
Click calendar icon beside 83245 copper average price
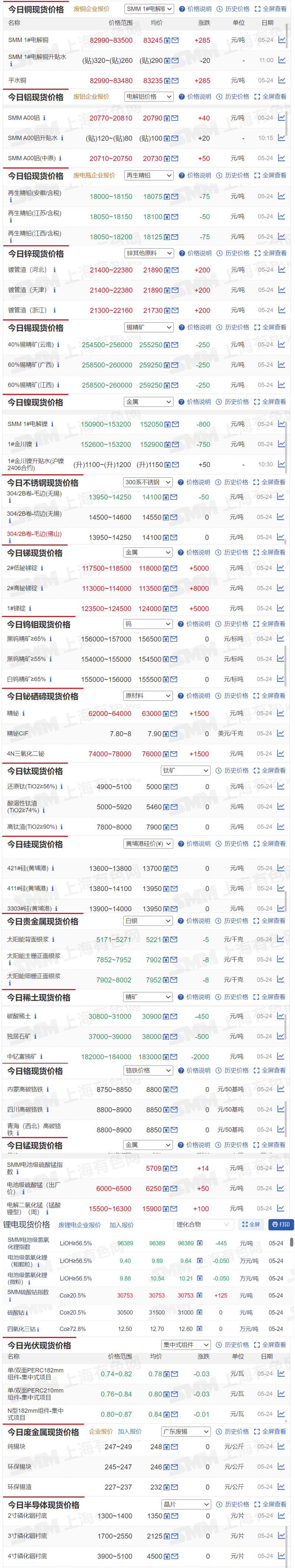click(167, 40)
